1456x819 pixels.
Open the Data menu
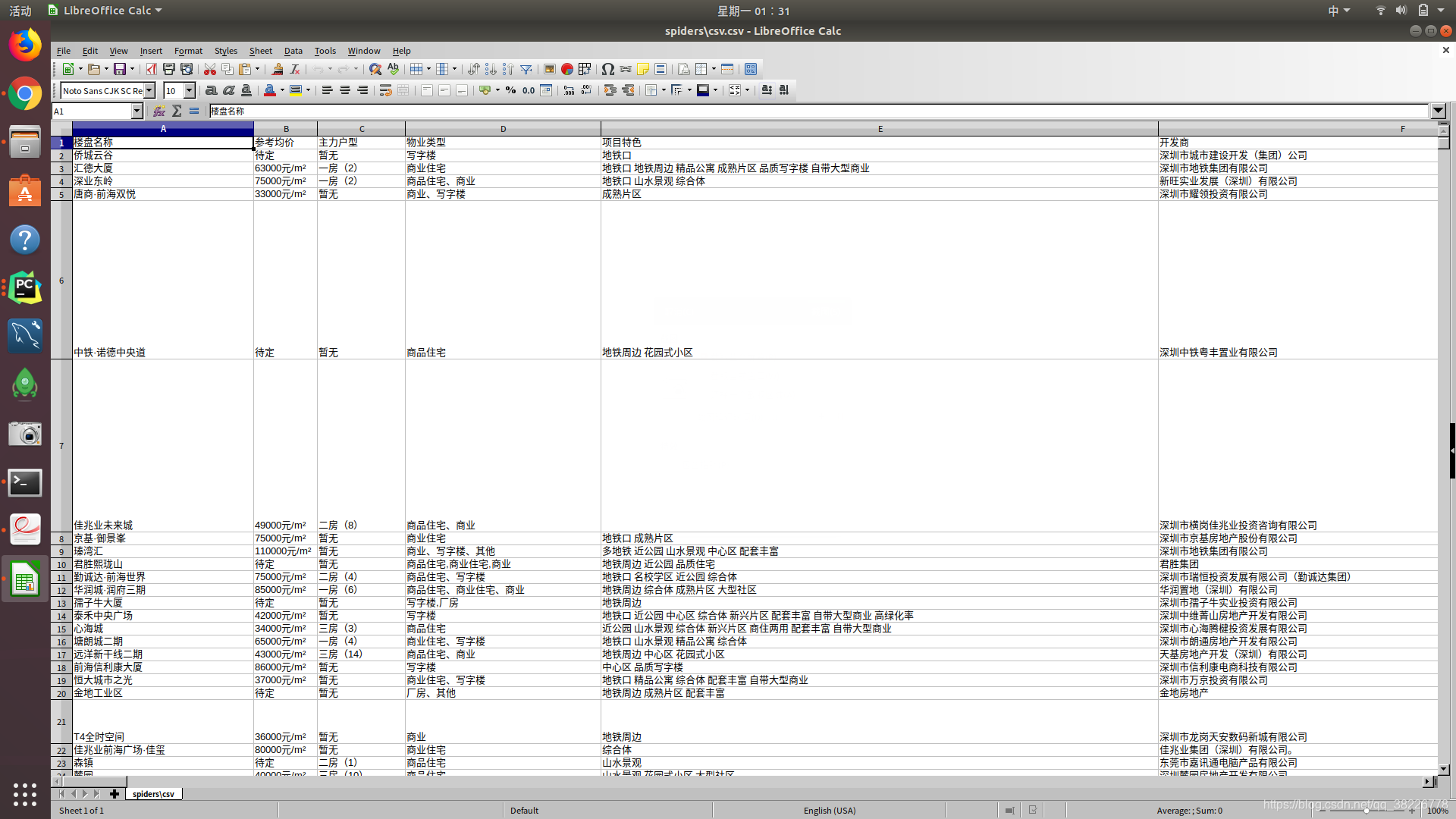point(293,51)
